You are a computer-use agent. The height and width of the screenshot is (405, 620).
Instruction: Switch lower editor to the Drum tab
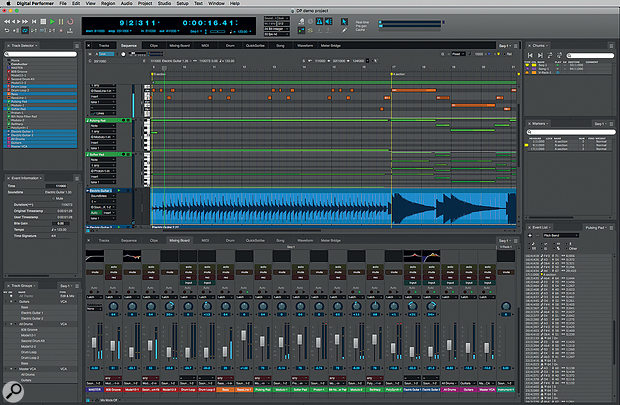[x=230, y=240]
